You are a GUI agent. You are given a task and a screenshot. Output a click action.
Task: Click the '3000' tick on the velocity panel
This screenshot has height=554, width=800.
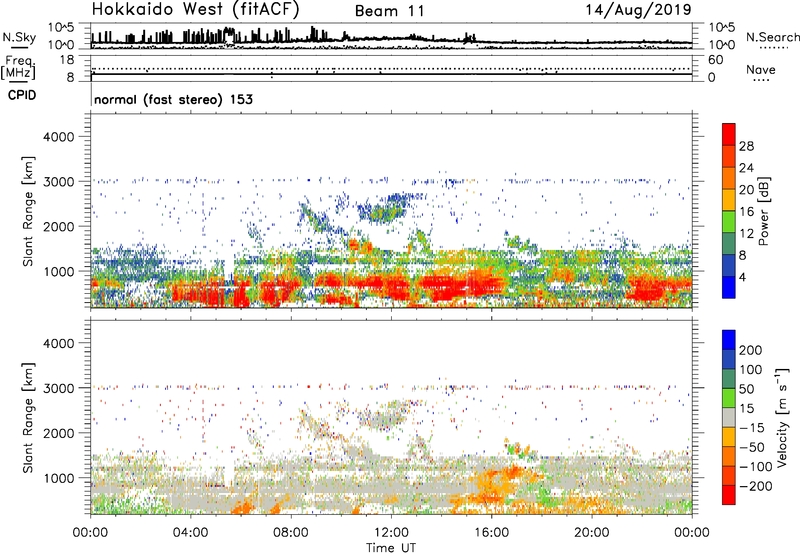(x=59, y=388)
